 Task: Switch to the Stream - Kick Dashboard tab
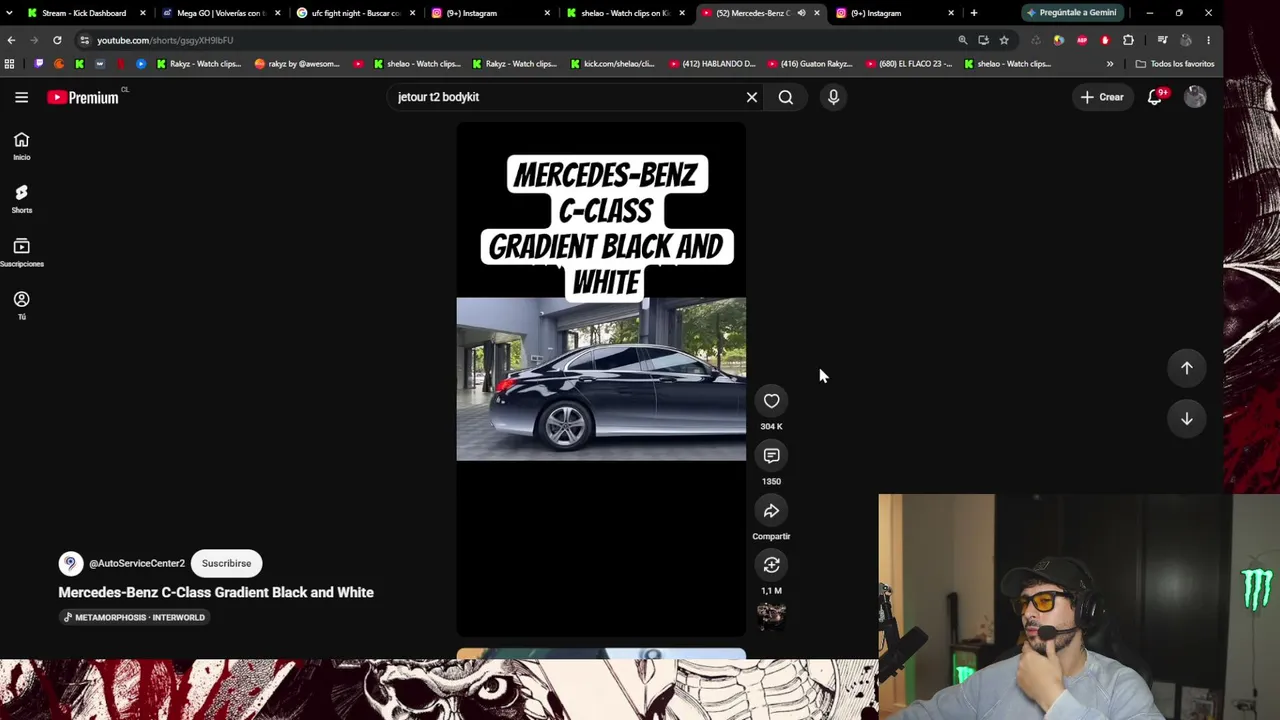pyautogui.click(x=84, y=13)
